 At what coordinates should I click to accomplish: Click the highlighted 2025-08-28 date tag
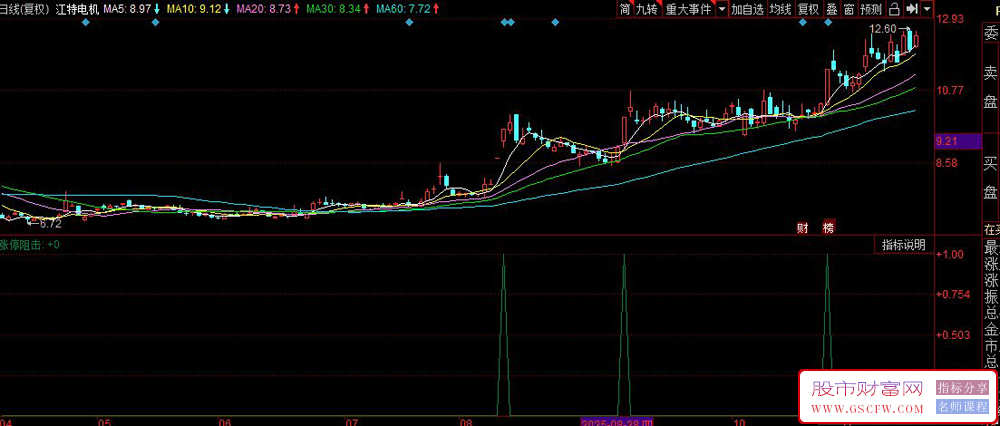pyautogui.click(x=617, y=422)
